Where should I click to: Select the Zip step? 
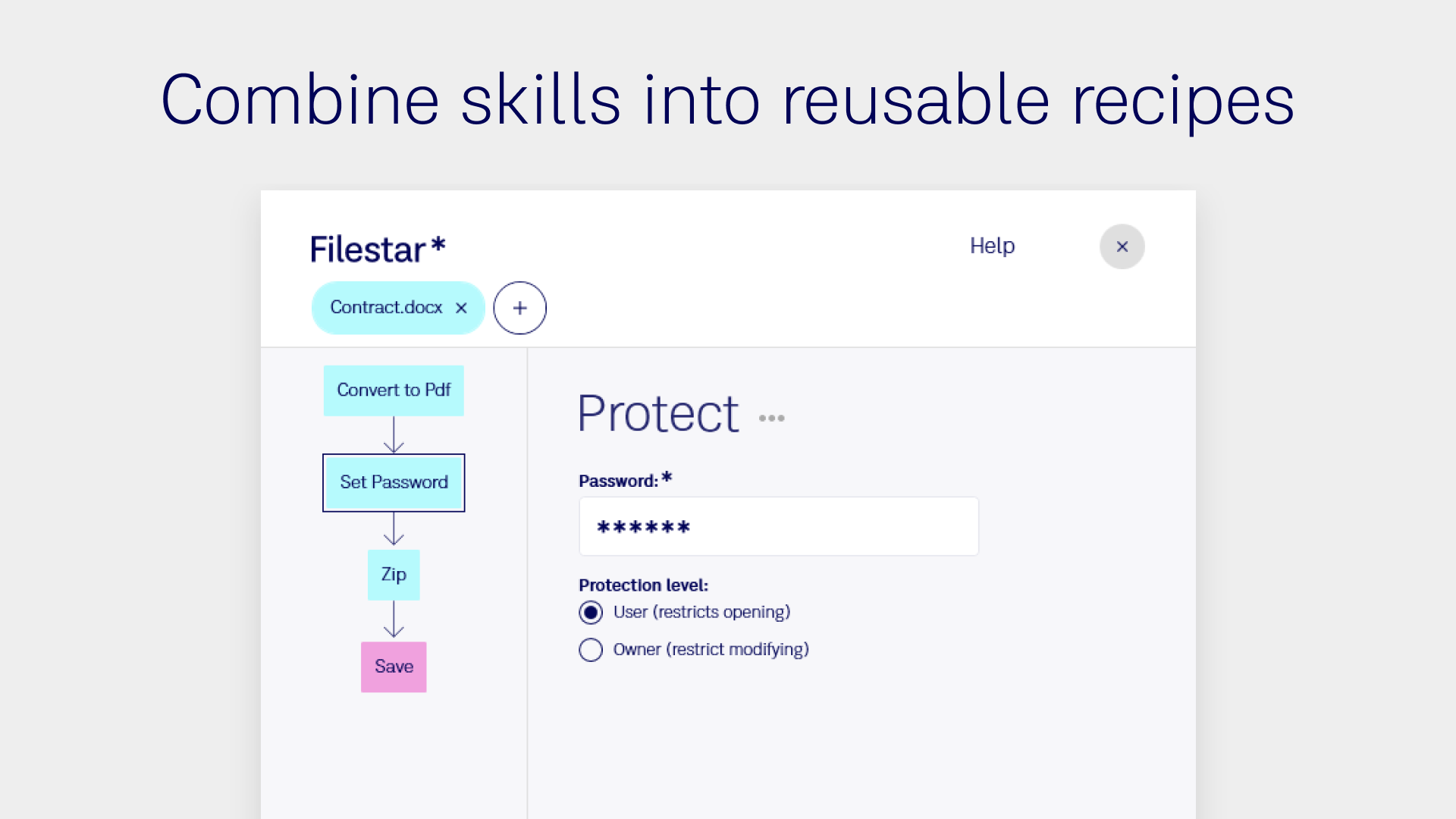click(x=394, y=574)
